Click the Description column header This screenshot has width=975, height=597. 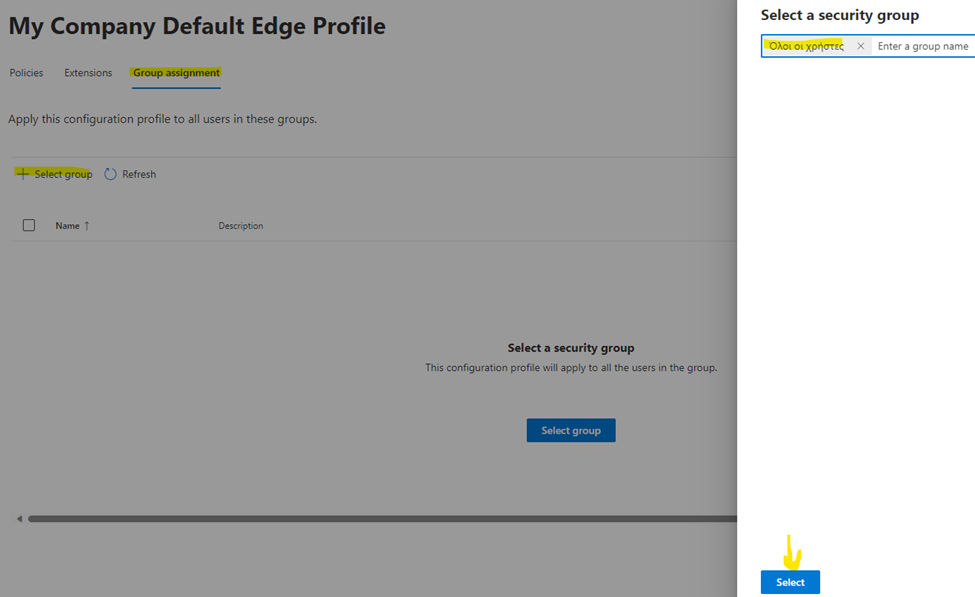[x=240, y=226]
